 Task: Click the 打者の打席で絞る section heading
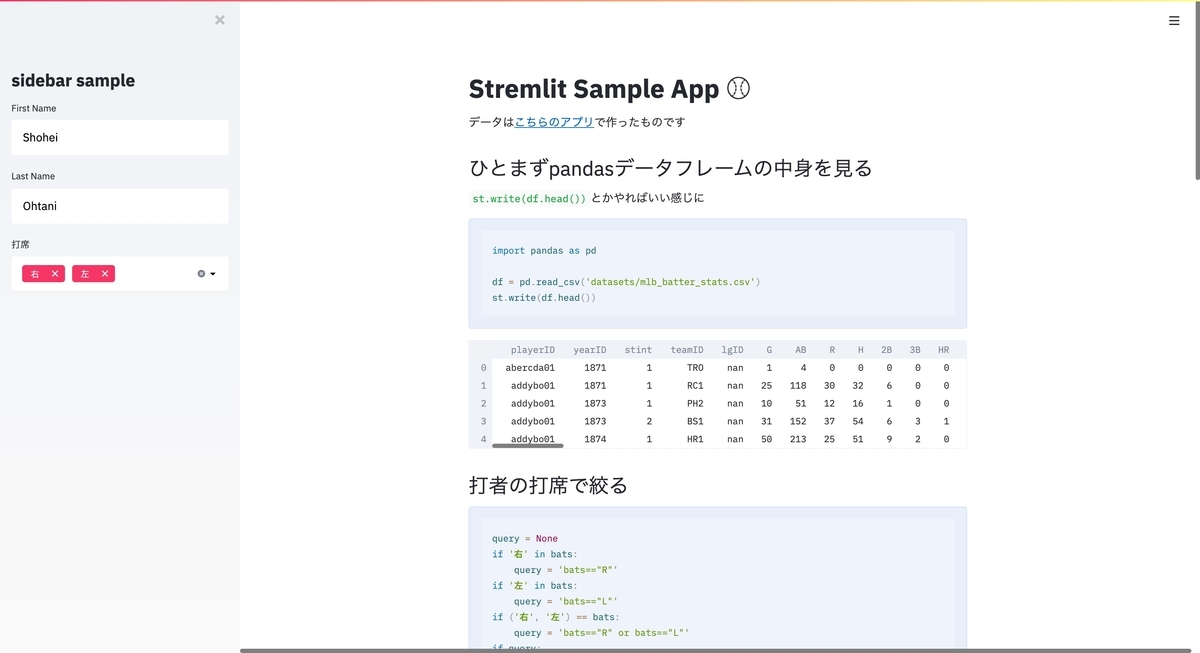click(x=546, y=484)
